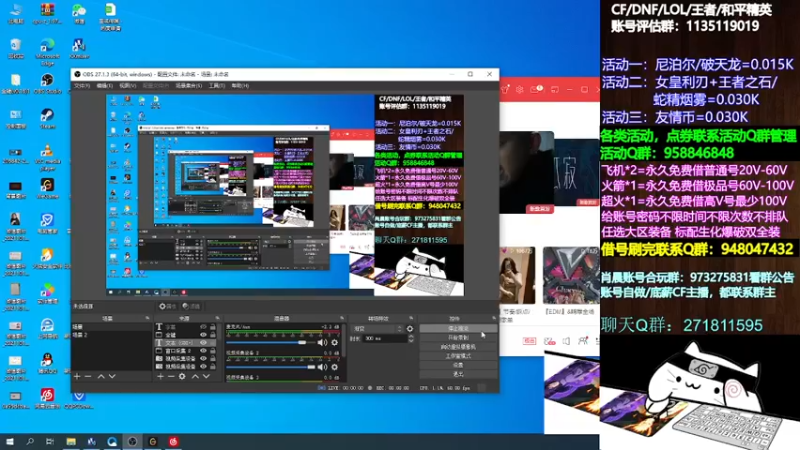800x450 pixels.
Task: Open File Explorer from the taskbar
Action: pyautogui.click(x=71, y=441)
